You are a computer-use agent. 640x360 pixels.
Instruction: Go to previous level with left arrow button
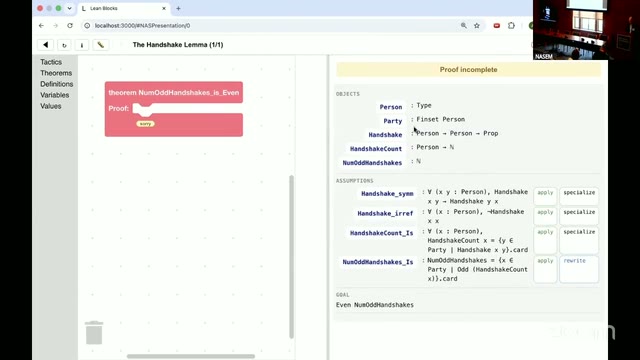46,45
